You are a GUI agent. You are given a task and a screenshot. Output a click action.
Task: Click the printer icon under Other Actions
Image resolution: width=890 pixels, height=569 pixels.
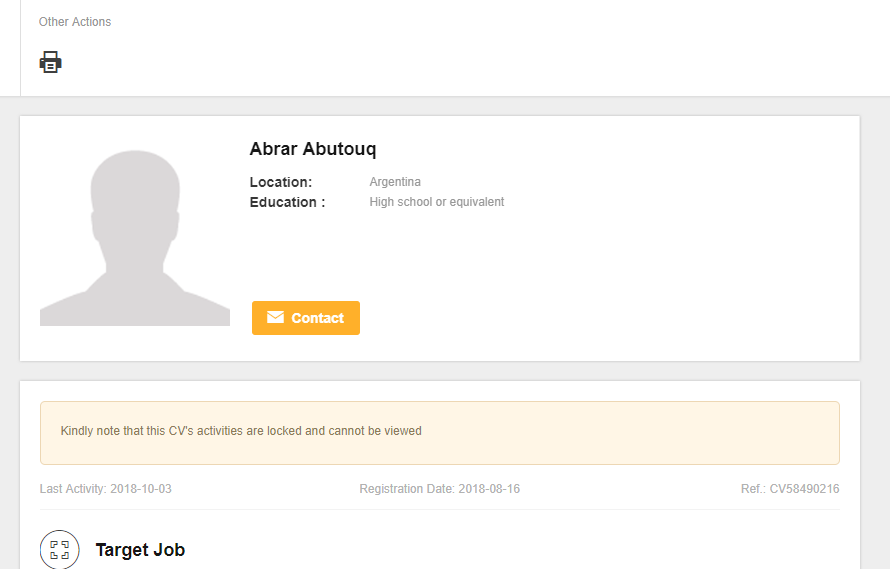(x=51, y=62)
